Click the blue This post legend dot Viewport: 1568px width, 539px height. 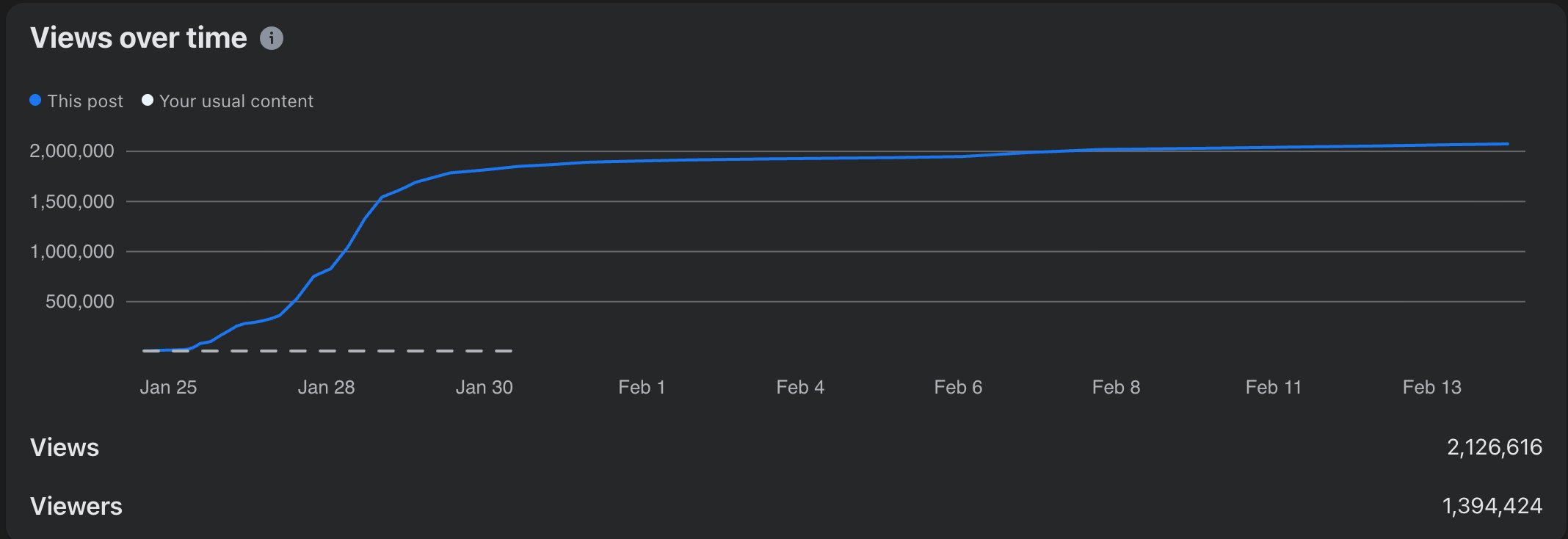(35, 101)
